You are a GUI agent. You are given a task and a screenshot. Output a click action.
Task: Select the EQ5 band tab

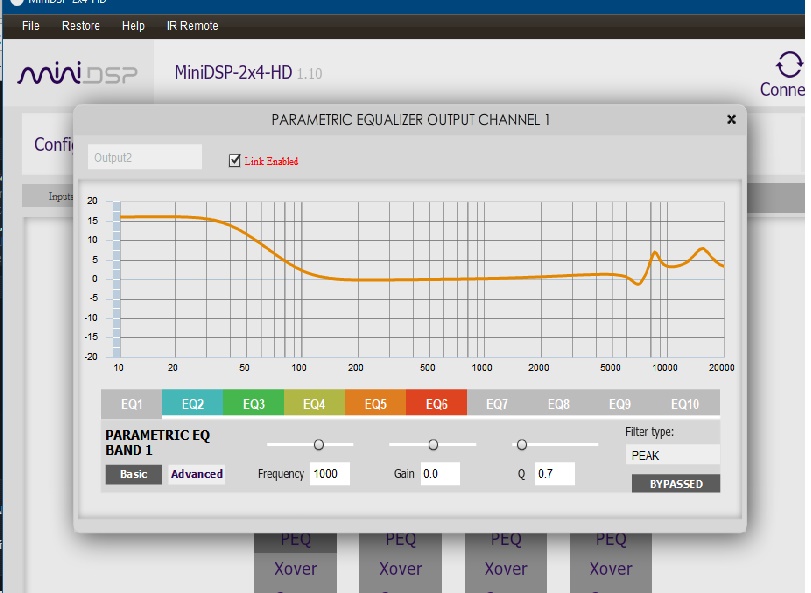[376, 404]
